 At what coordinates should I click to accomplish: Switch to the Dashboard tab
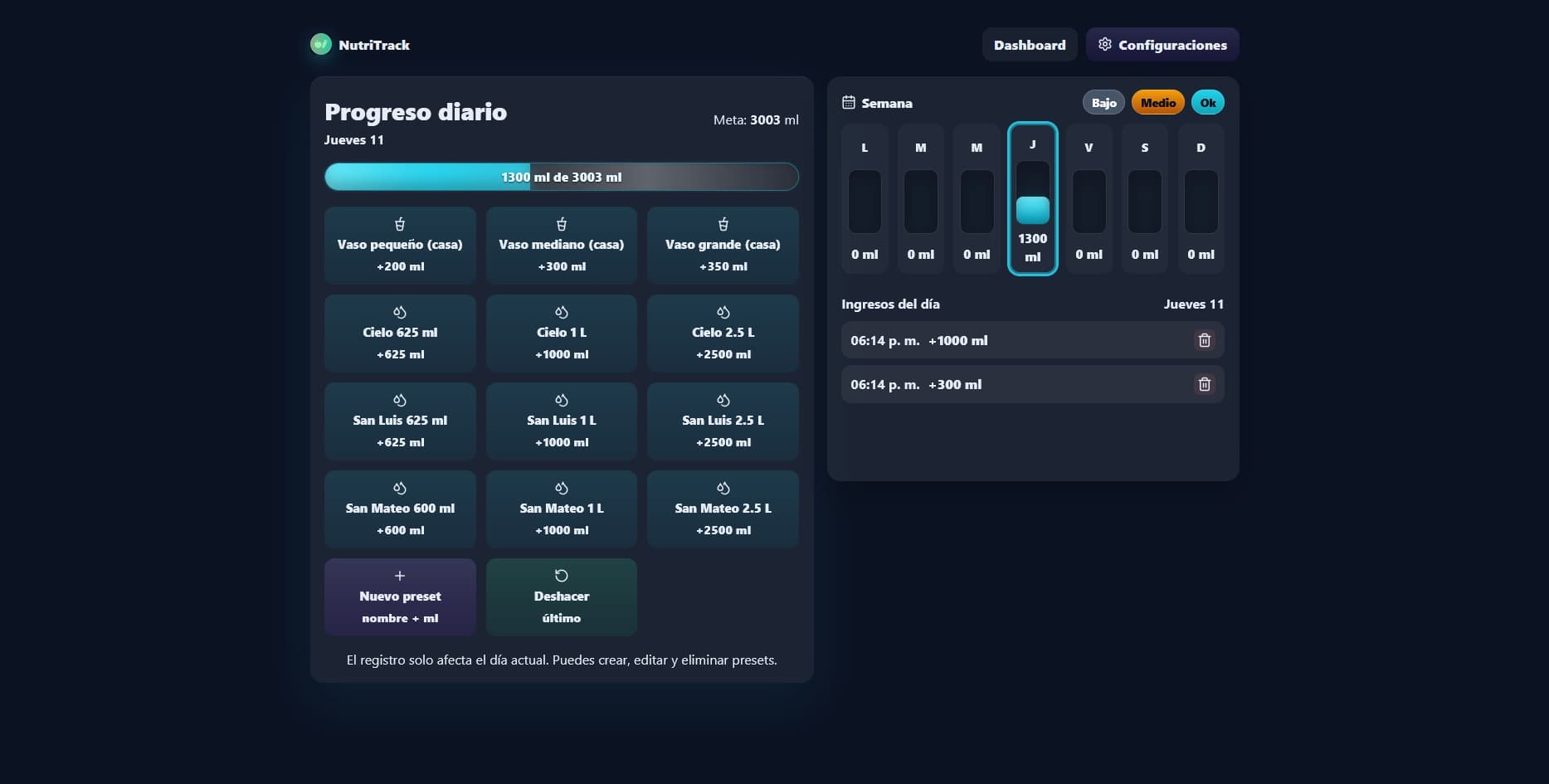pos(1030,45)
